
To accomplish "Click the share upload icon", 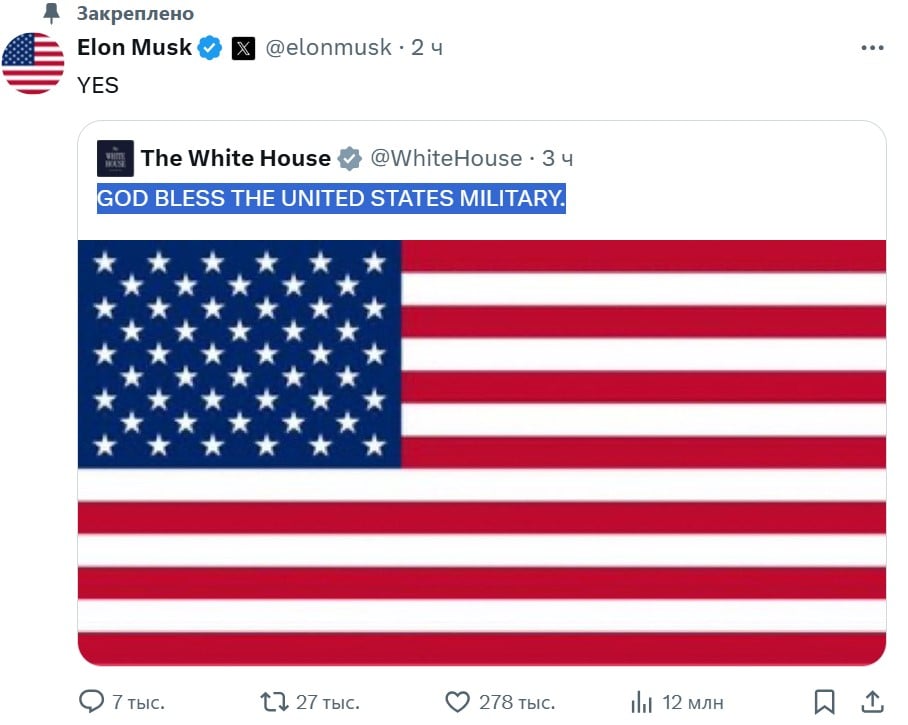I will click(x=872, y=701).
